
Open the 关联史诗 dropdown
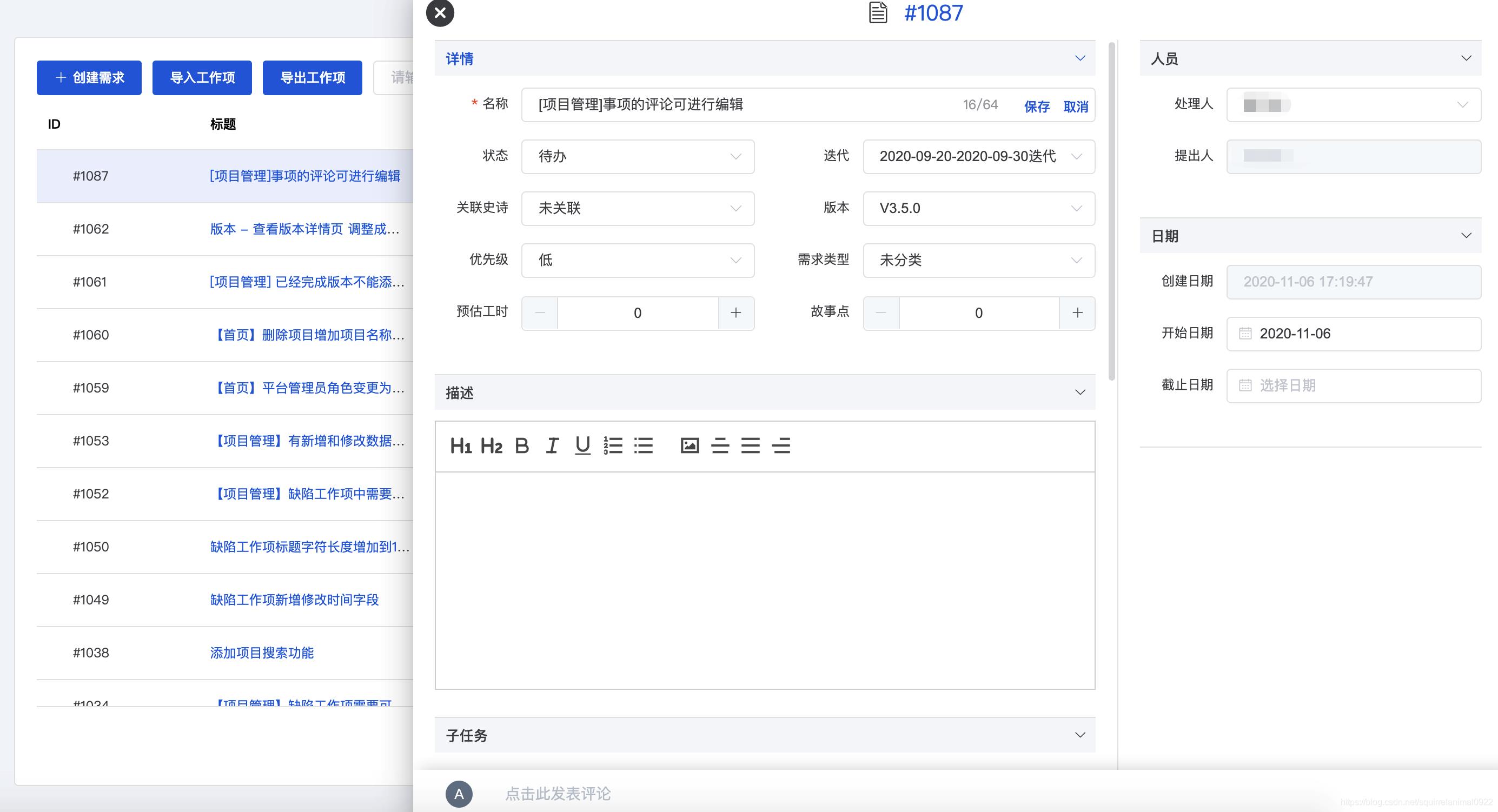pyautogui.click(x=638, y=208)
